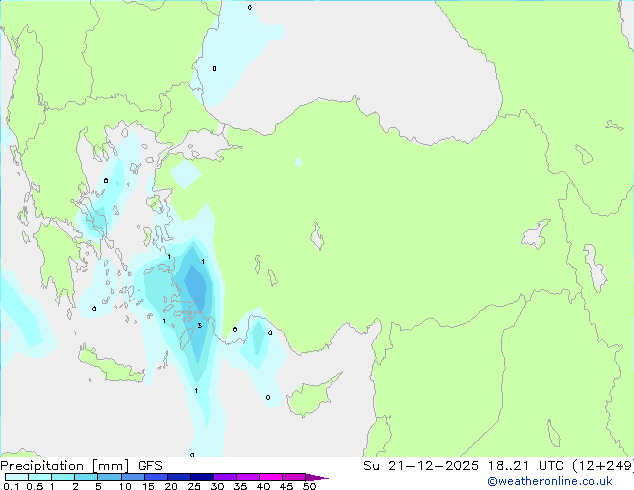Click the legend label '25'

point(194,486)
